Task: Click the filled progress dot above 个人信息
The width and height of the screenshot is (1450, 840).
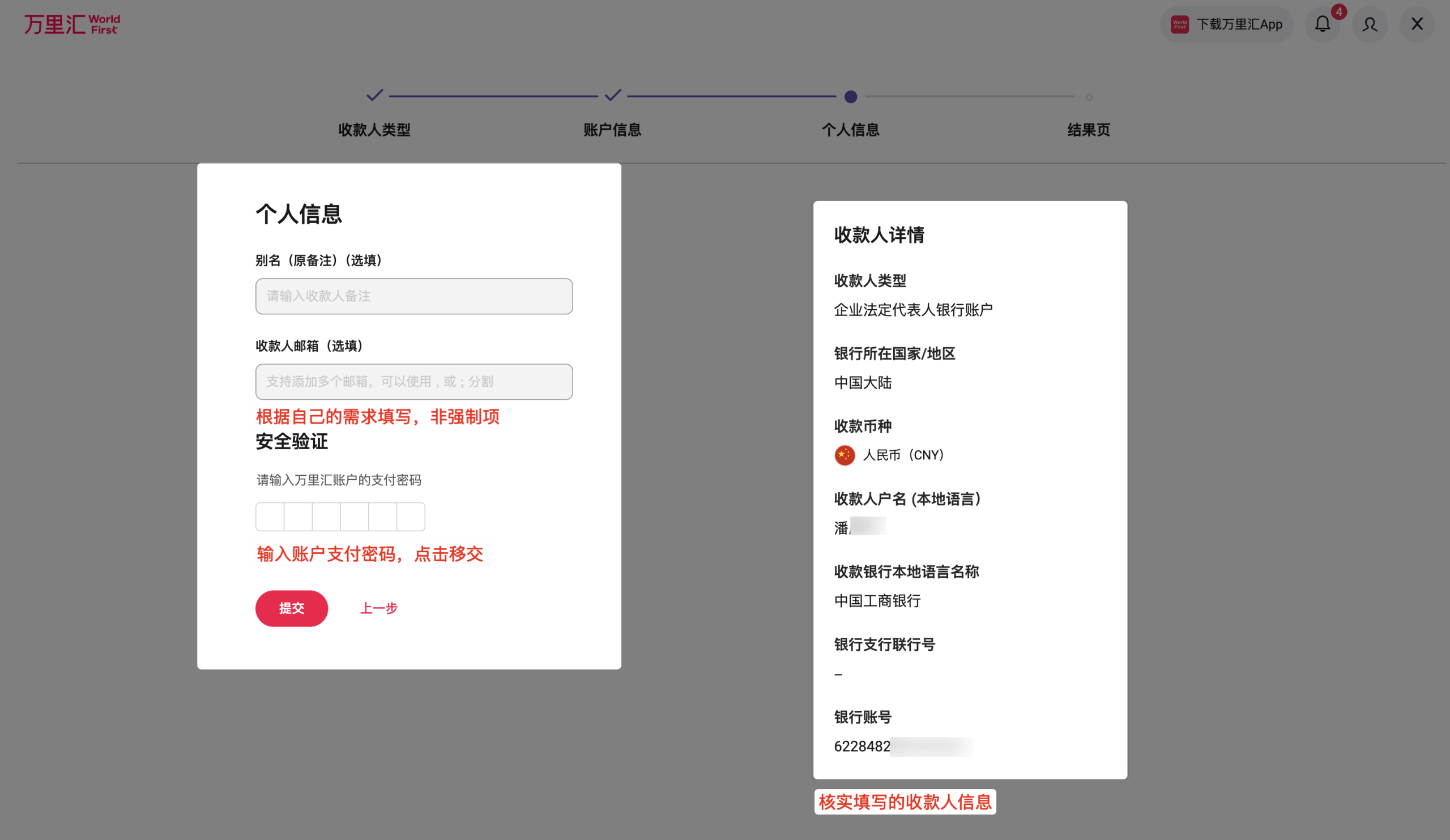Action: click(x=851, y=97)
